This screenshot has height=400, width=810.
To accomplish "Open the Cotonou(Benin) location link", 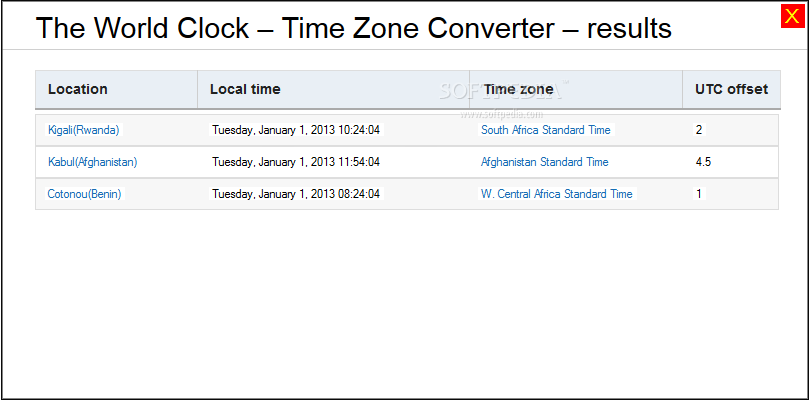I will click(85, 194).
